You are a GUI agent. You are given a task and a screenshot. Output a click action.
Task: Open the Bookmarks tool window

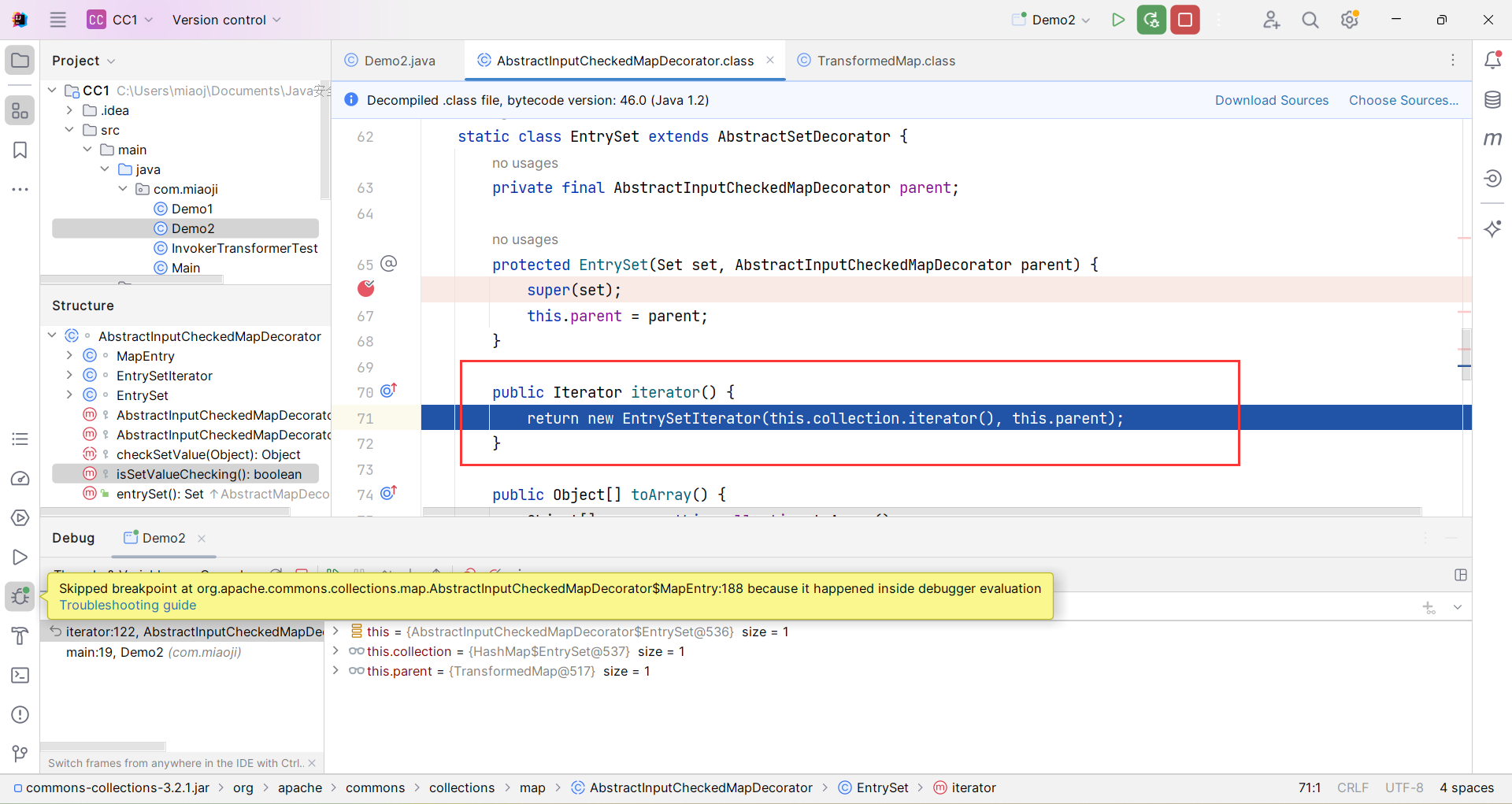pos(20,150)
